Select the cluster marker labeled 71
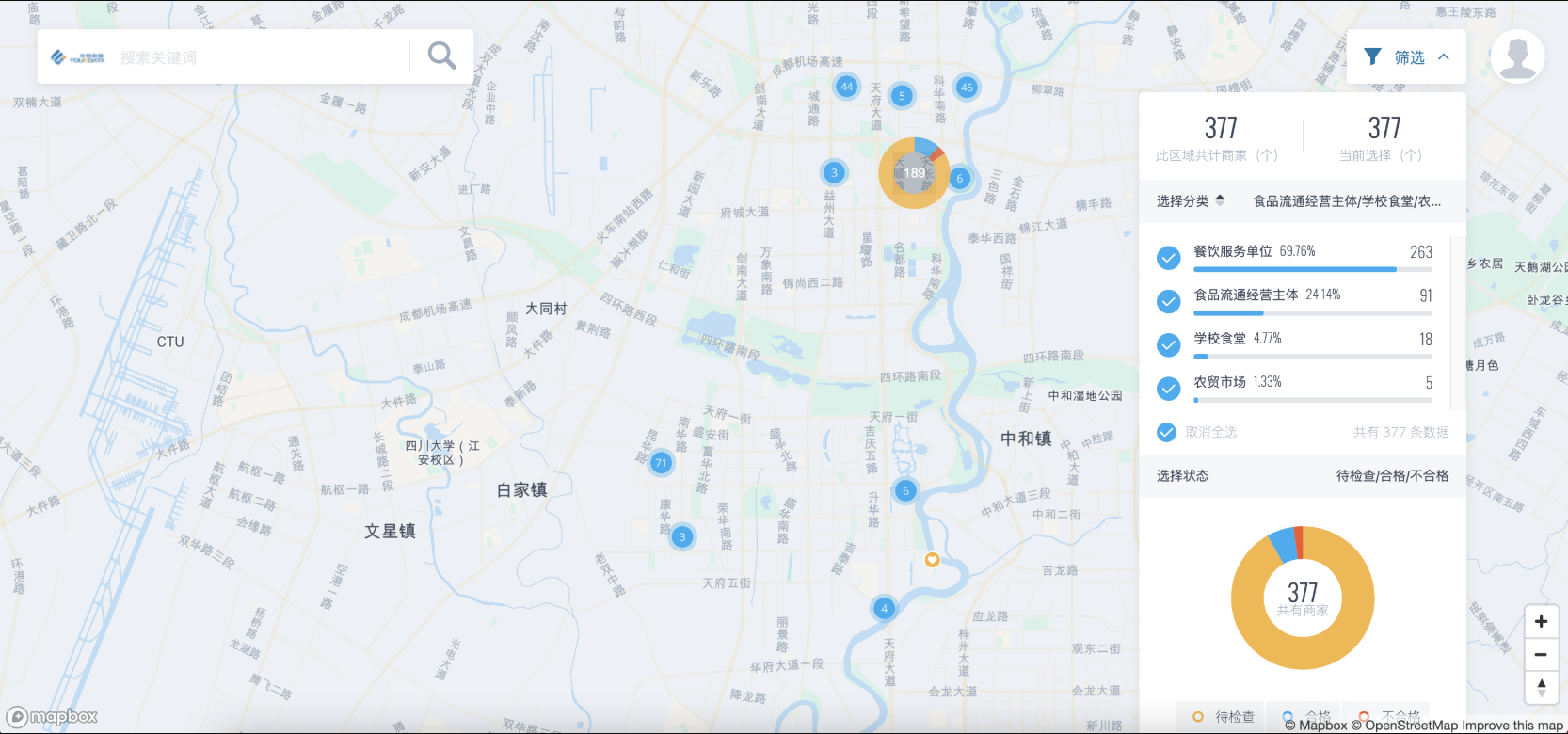 [662, 462]
